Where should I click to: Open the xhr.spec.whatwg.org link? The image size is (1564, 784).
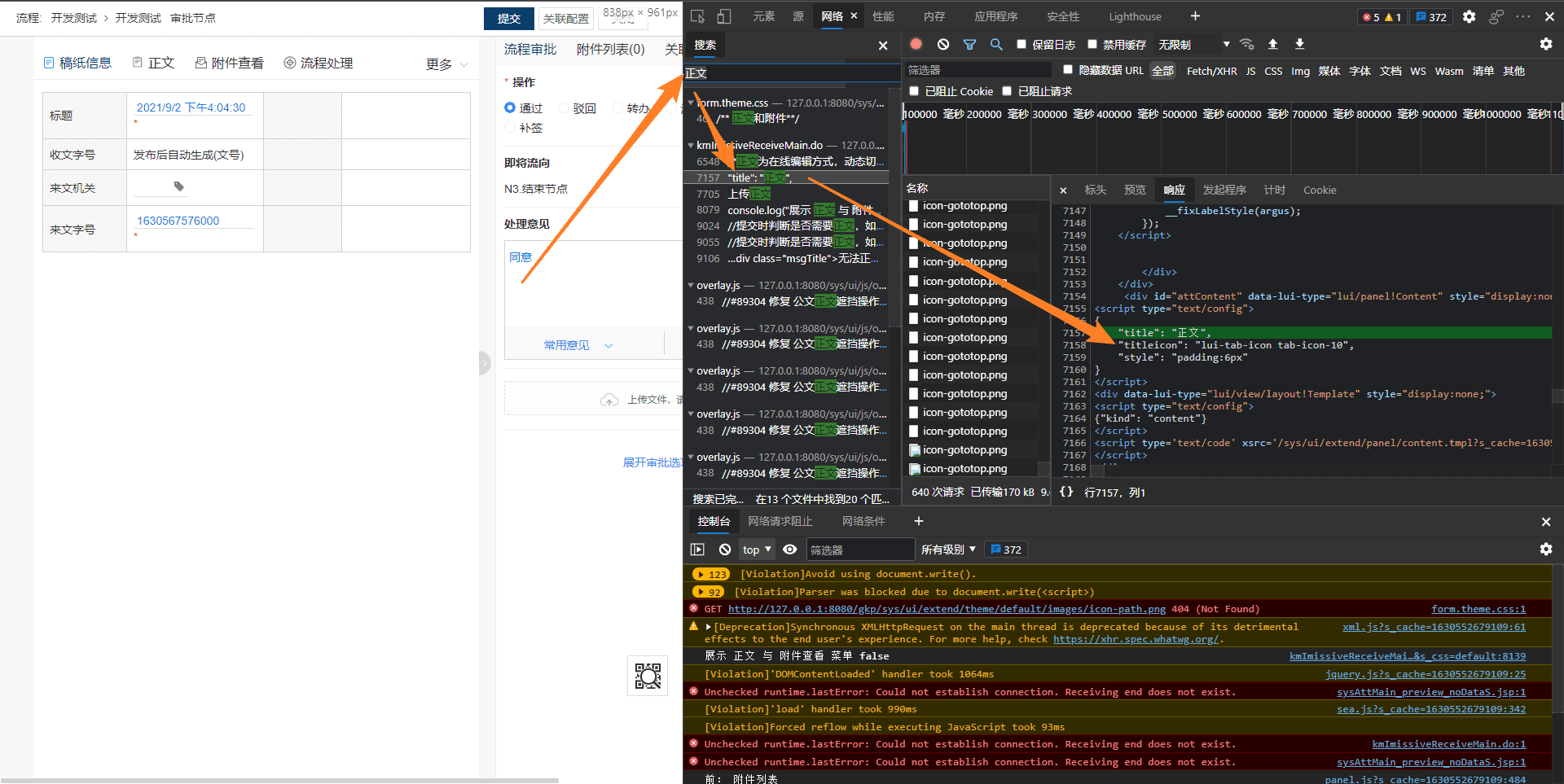tap(1136, 639)
